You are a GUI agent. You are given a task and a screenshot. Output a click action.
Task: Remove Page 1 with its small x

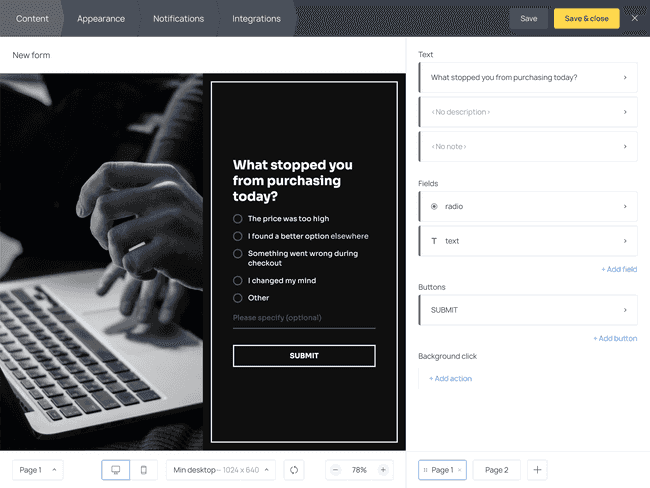click(460, 470)
